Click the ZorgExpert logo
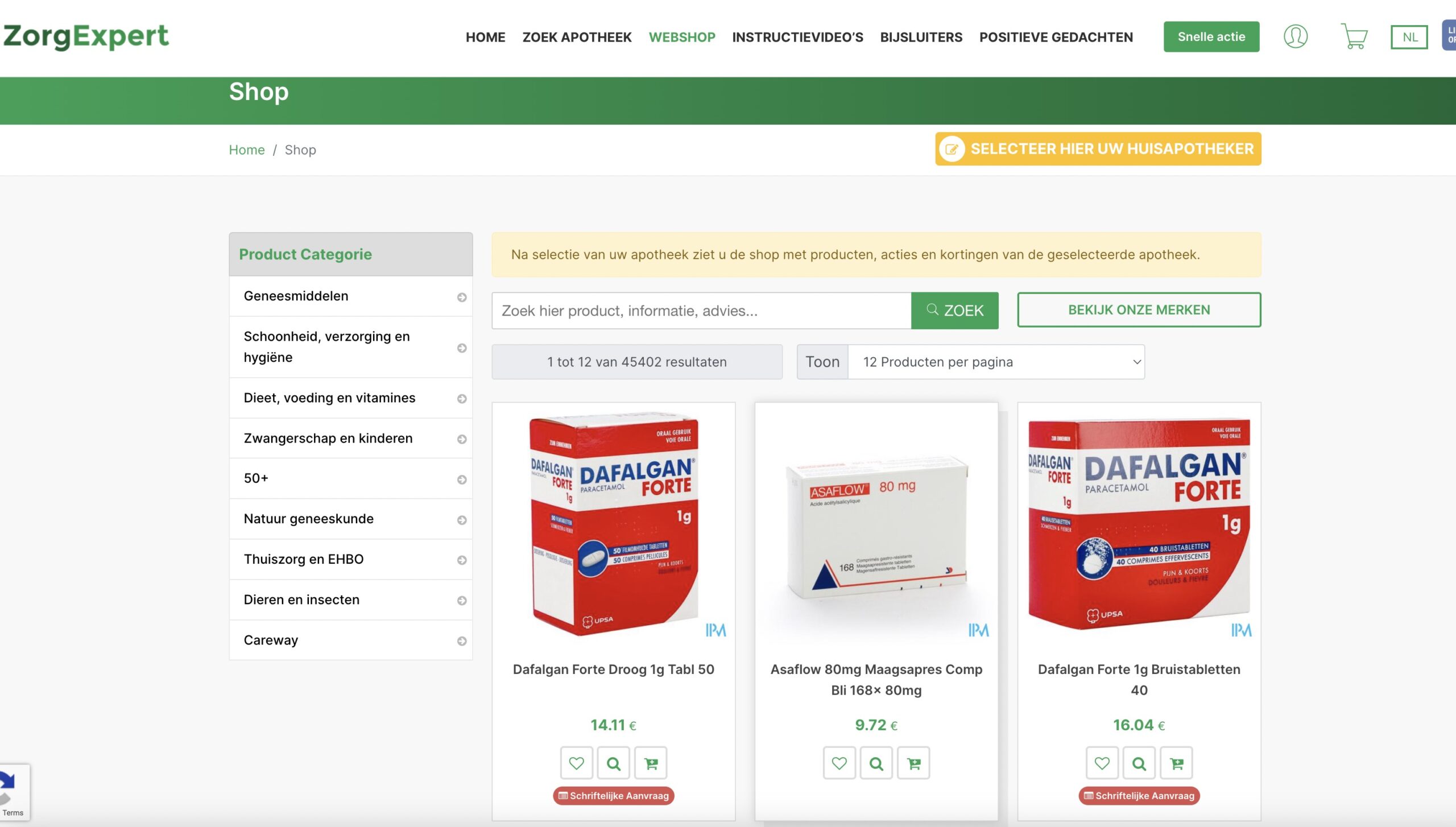 (x=85, y=36)
